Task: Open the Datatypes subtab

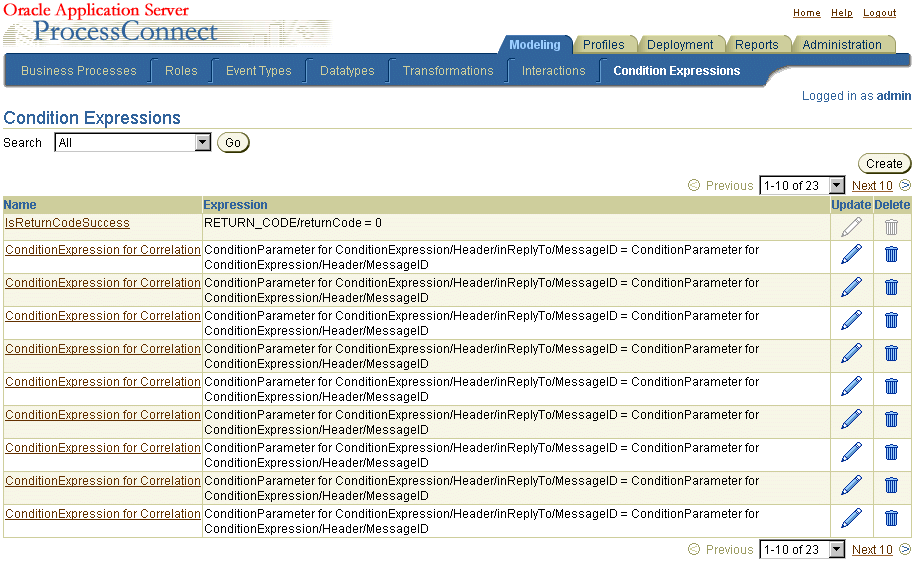Action: (x=347, y=70)
